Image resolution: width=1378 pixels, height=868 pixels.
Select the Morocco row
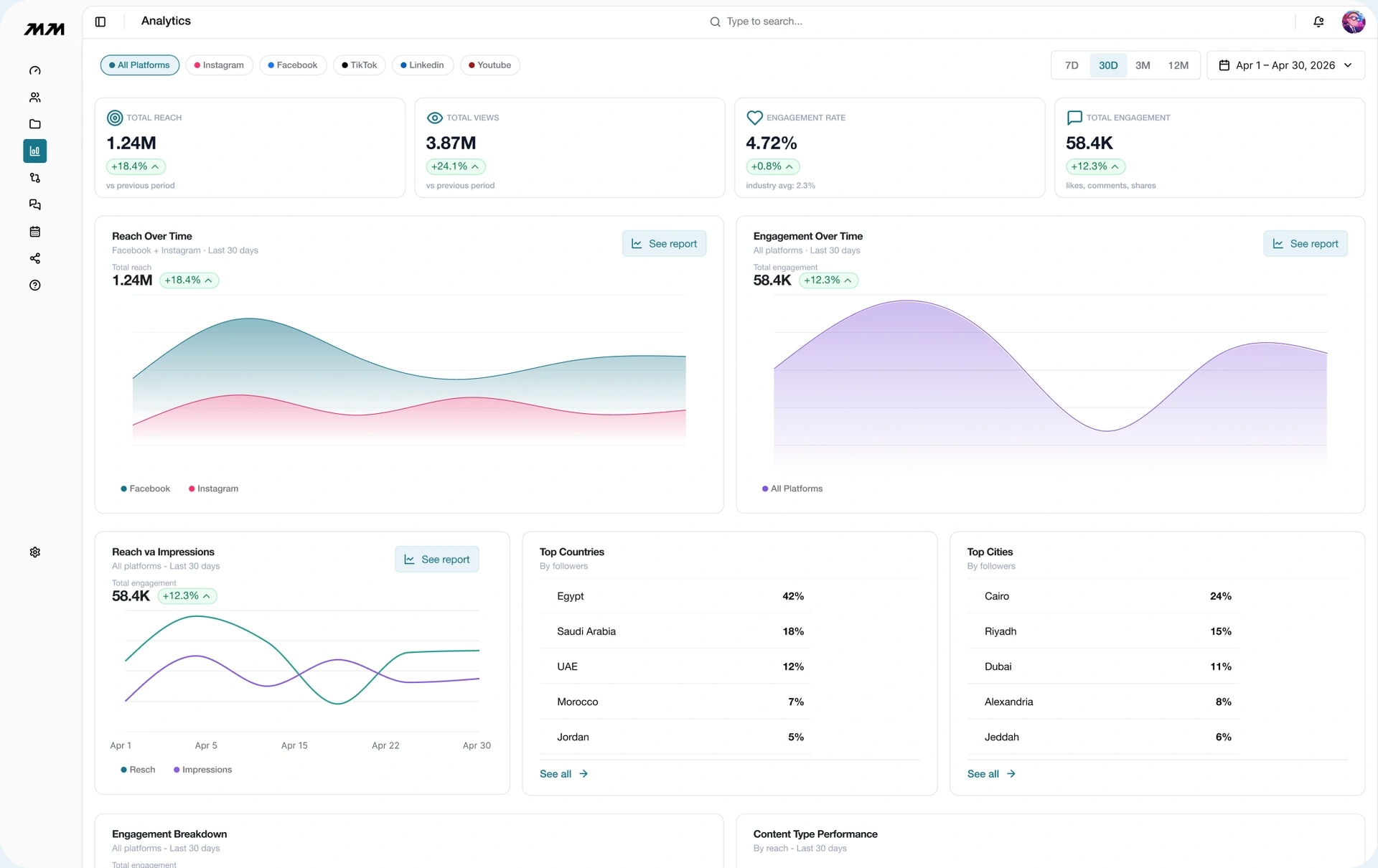point(675,702)
